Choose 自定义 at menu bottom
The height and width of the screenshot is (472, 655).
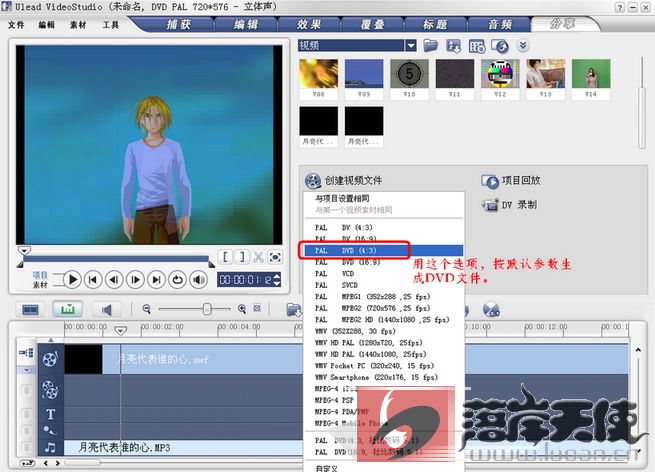(x=383, y=468)
